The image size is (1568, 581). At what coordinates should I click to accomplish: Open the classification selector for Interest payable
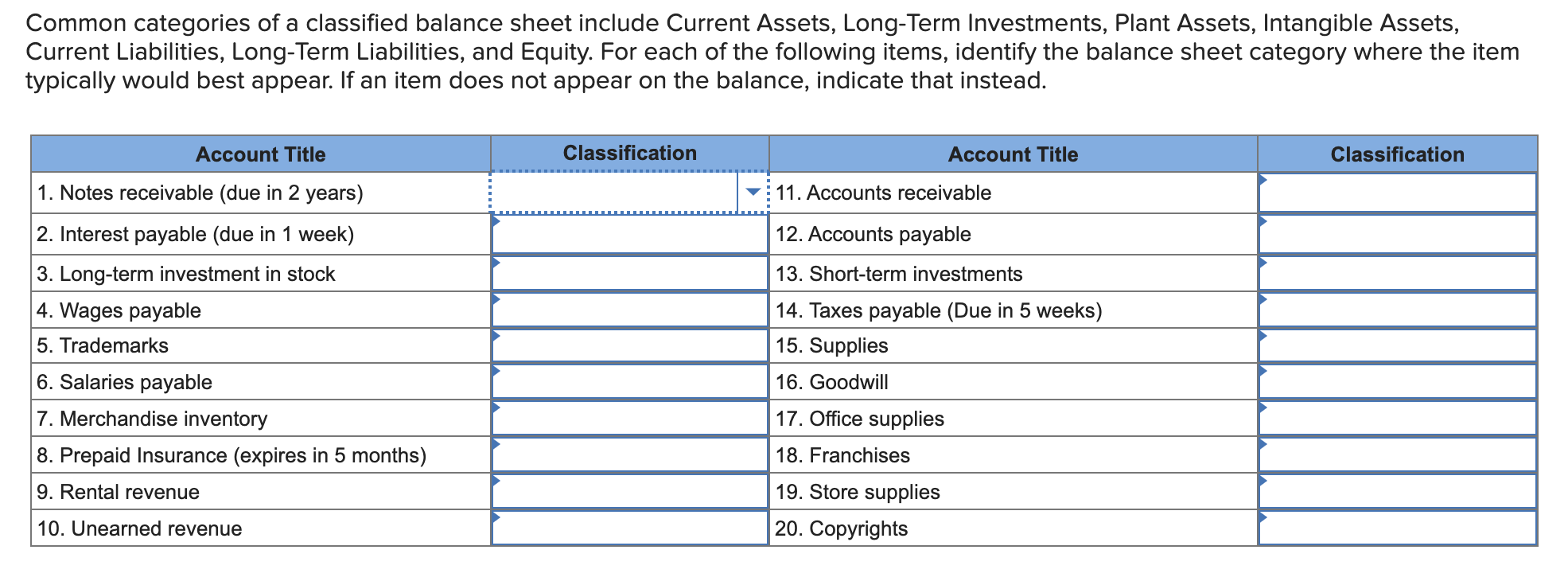(628, 234)
